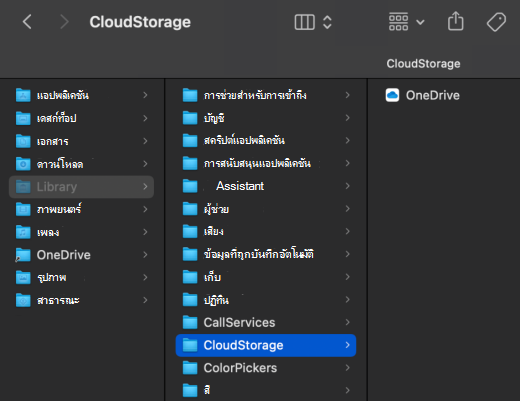520x401 pixels.
Task: Select the เอกสาร folder name
Action: click(x=52, y=141)
